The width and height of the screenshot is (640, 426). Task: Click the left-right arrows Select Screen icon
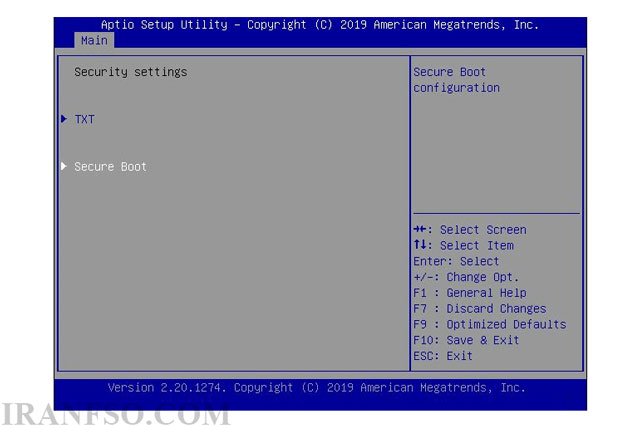(x=420, y=229)
